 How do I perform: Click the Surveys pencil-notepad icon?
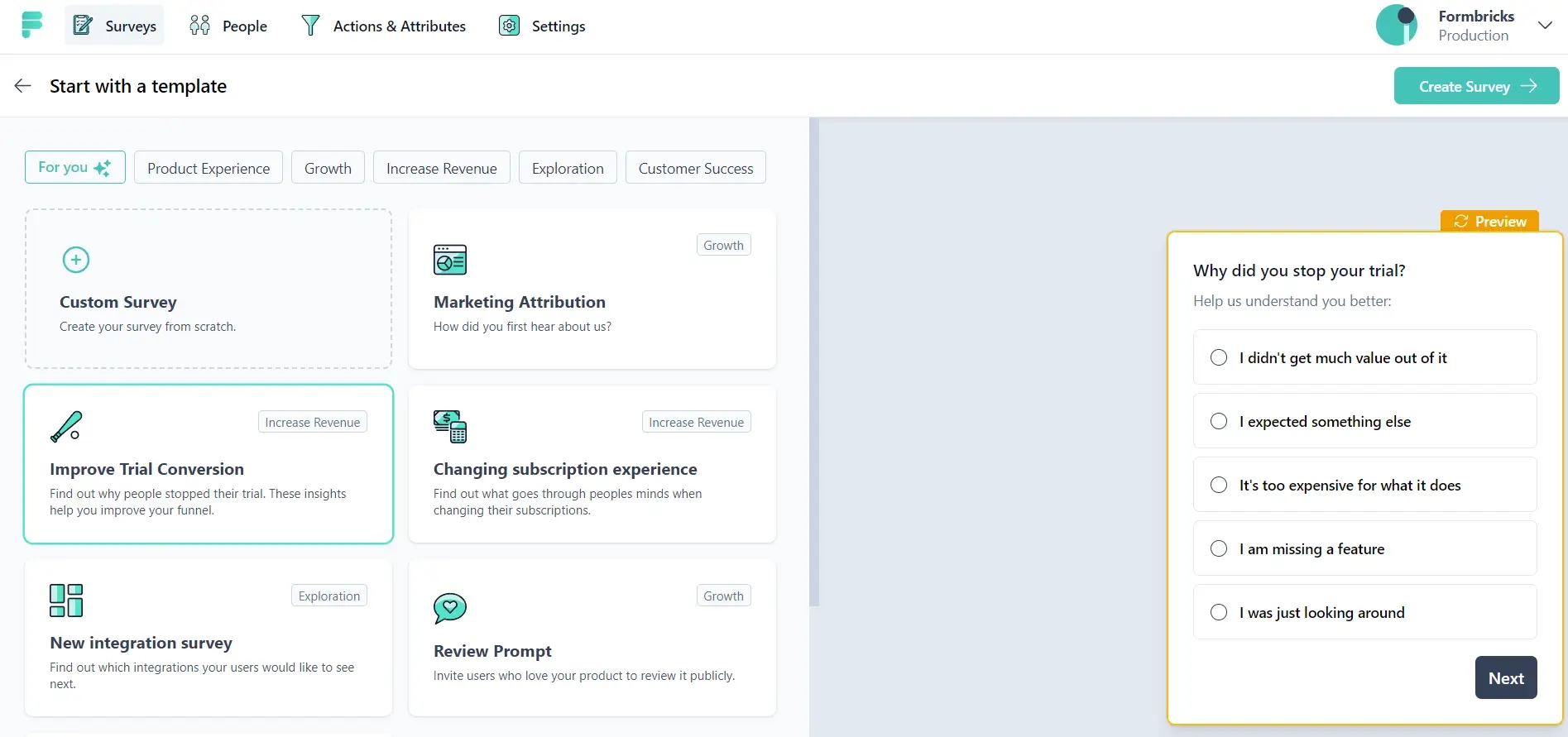click(83, 26)
